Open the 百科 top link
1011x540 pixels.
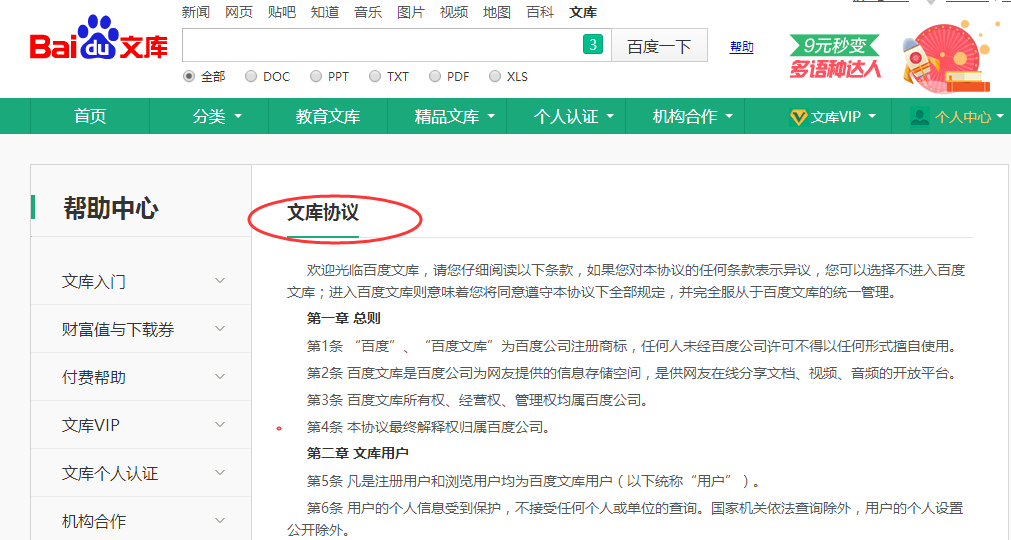(540, 12)
